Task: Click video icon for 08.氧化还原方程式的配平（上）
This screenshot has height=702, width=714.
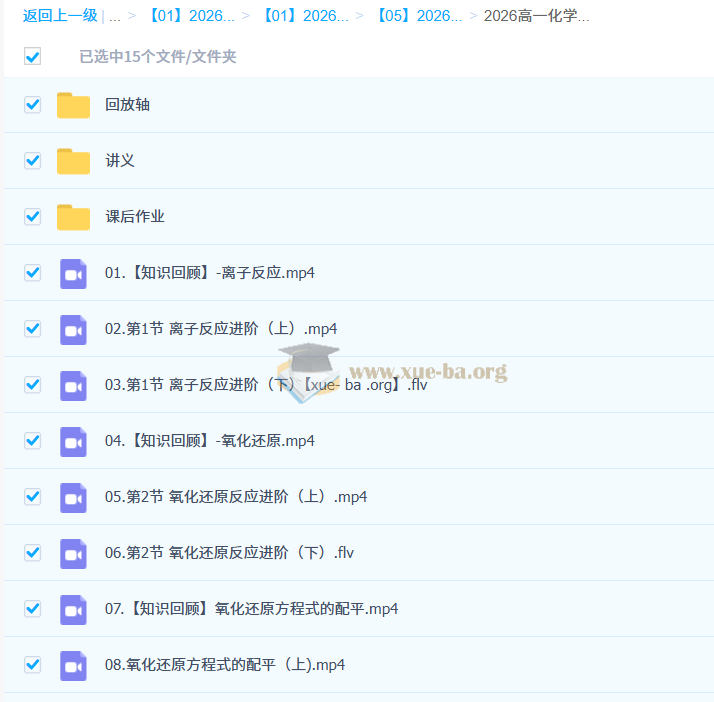Action: pos(73,665)
